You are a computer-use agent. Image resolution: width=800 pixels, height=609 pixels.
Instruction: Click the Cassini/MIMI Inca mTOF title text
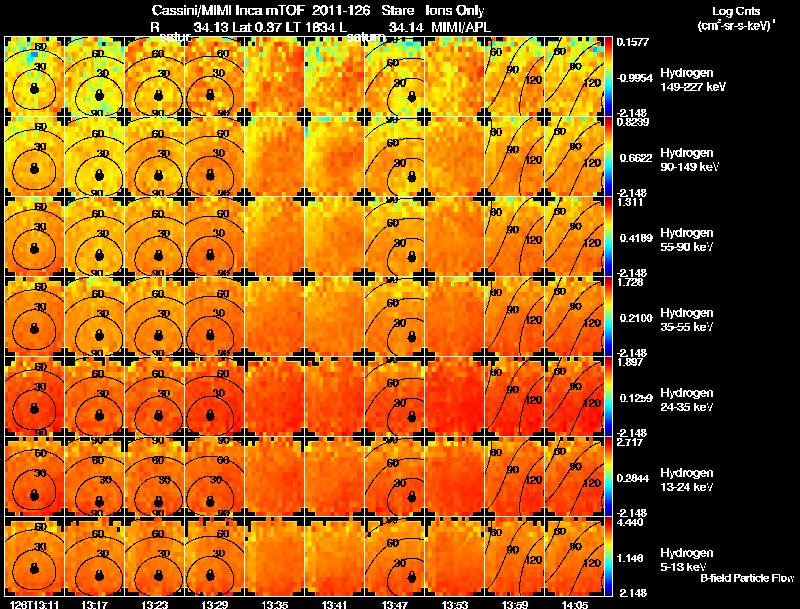click(228, 10)
